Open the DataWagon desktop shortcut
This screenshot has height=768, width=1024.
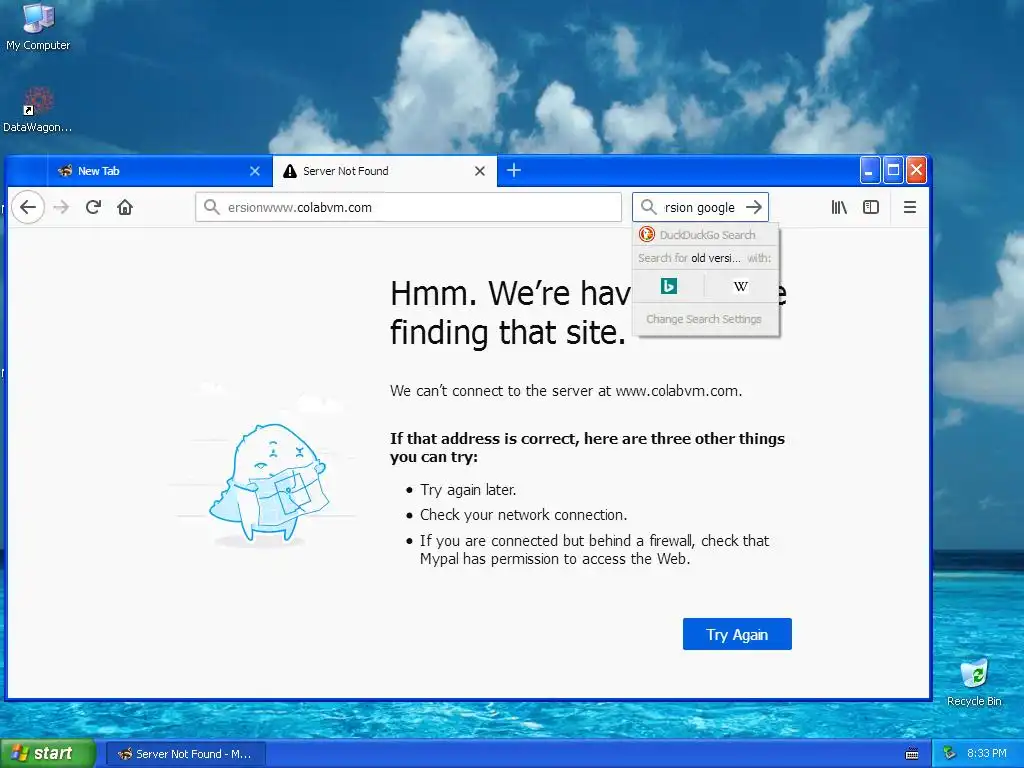coord(37,110)
